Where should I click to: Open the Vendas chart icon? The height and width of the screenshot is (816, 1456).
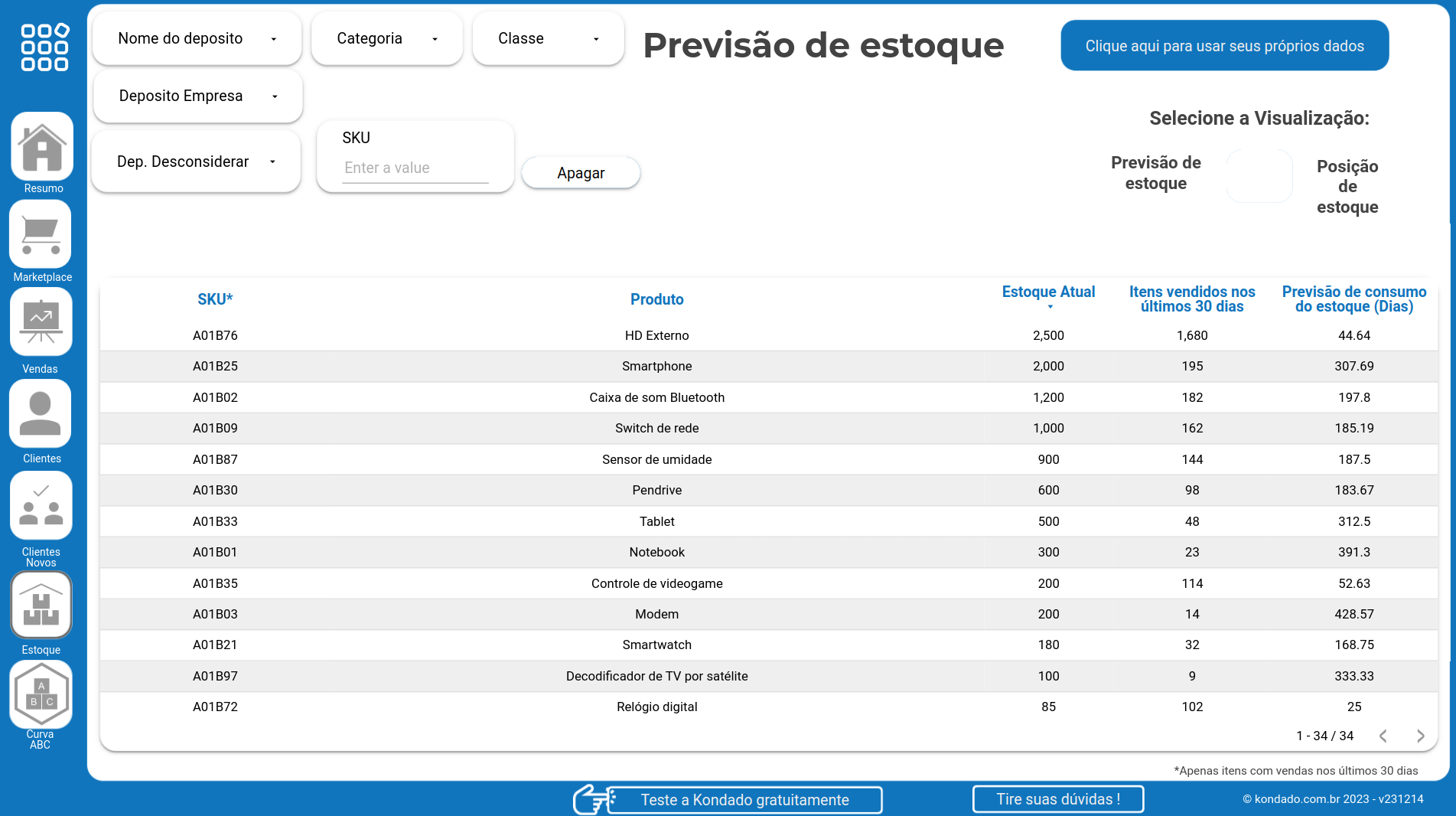pos(41,322)
